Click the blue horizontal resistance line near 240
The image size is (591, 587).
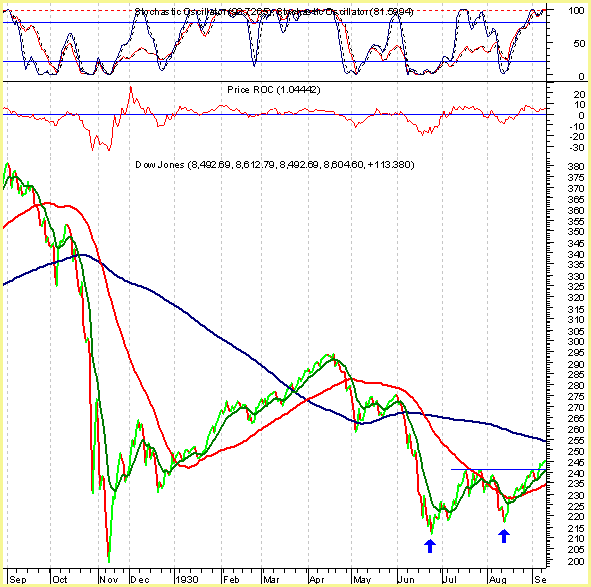498,469
